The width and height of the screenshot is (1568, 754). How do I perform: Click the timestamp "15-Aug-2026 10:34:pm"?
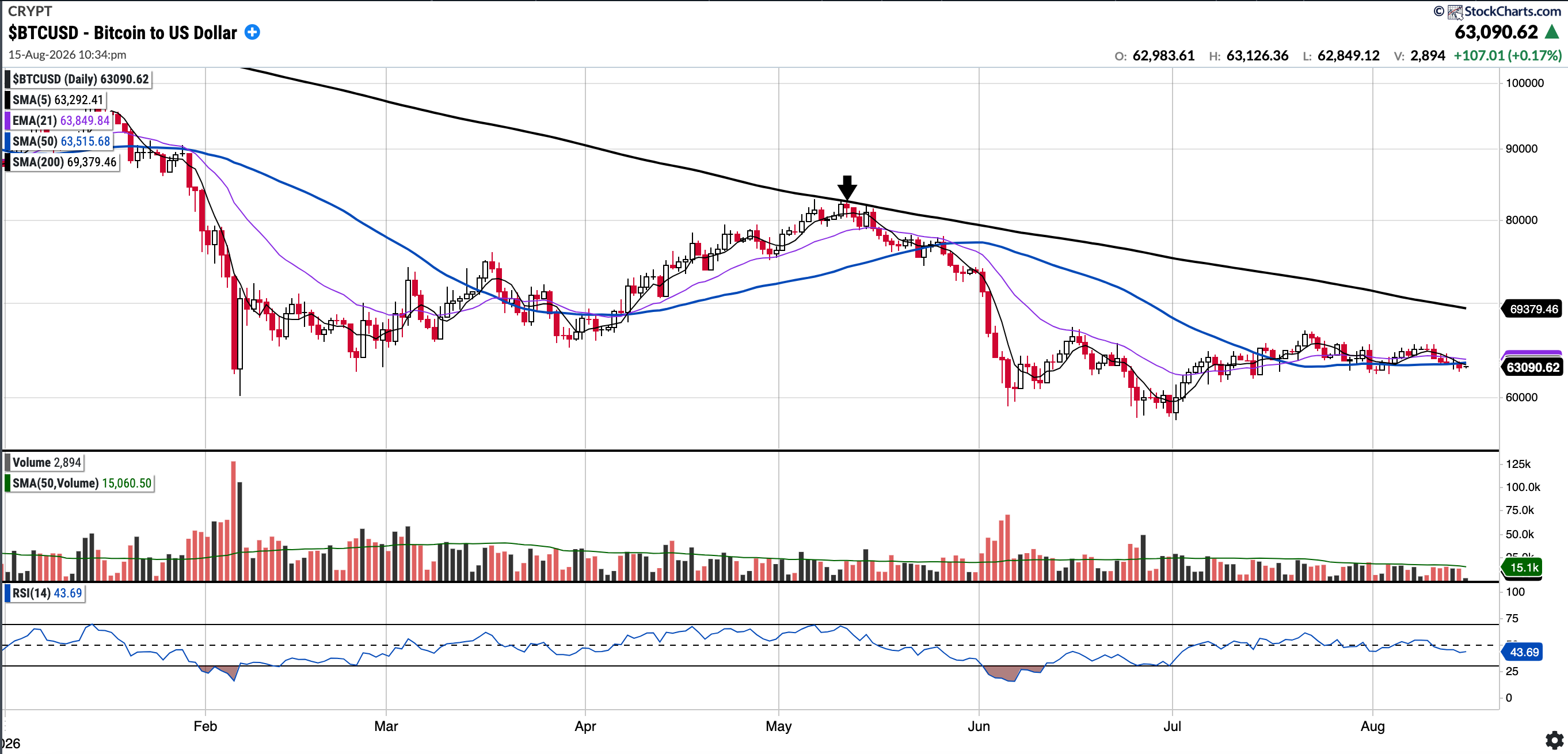tap(67, 55)
